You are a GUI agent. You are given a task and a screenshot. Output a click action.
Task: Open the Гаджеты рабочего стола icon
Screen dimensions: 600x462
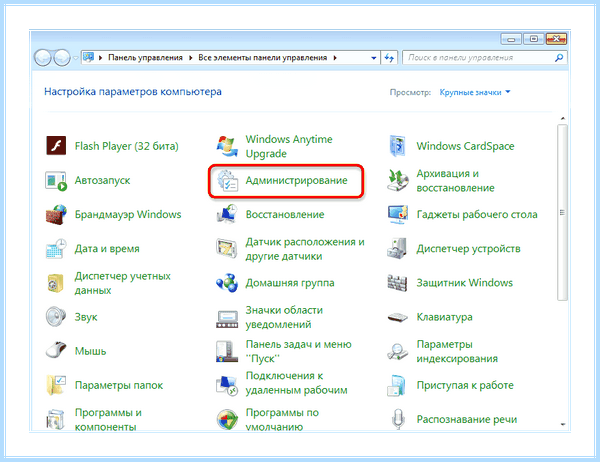coord(398,214)
